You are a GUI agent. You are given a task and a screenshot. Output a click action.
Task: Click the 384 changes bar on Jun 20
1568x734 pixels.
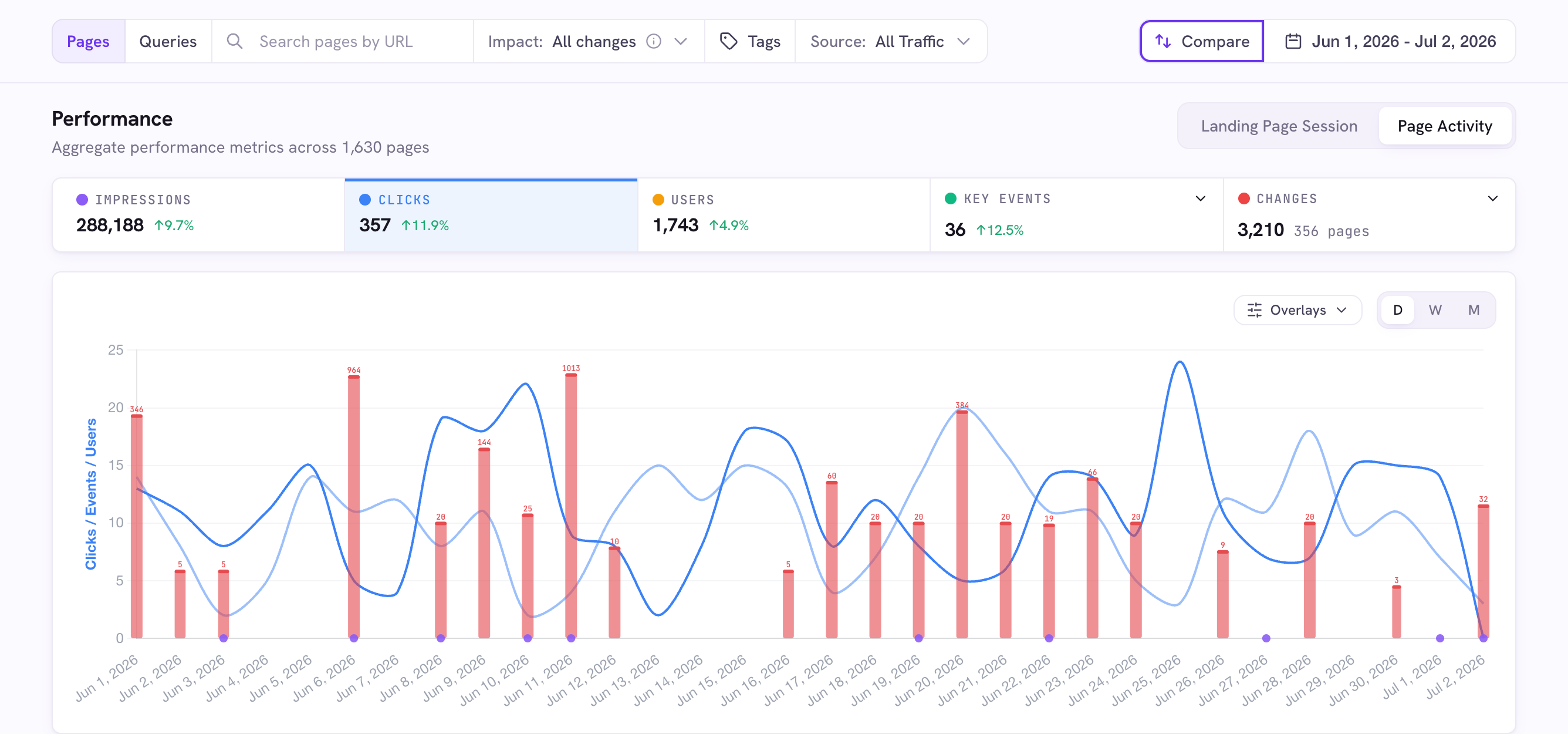tap(962, 524)
